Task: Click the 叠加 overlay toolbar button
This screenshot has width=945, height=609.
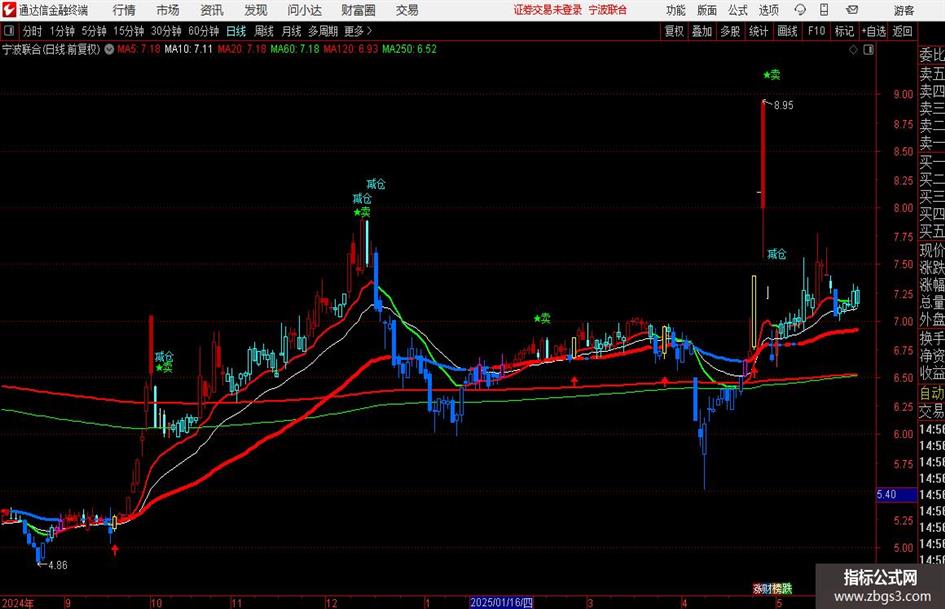Action: [x=702, y=31]
